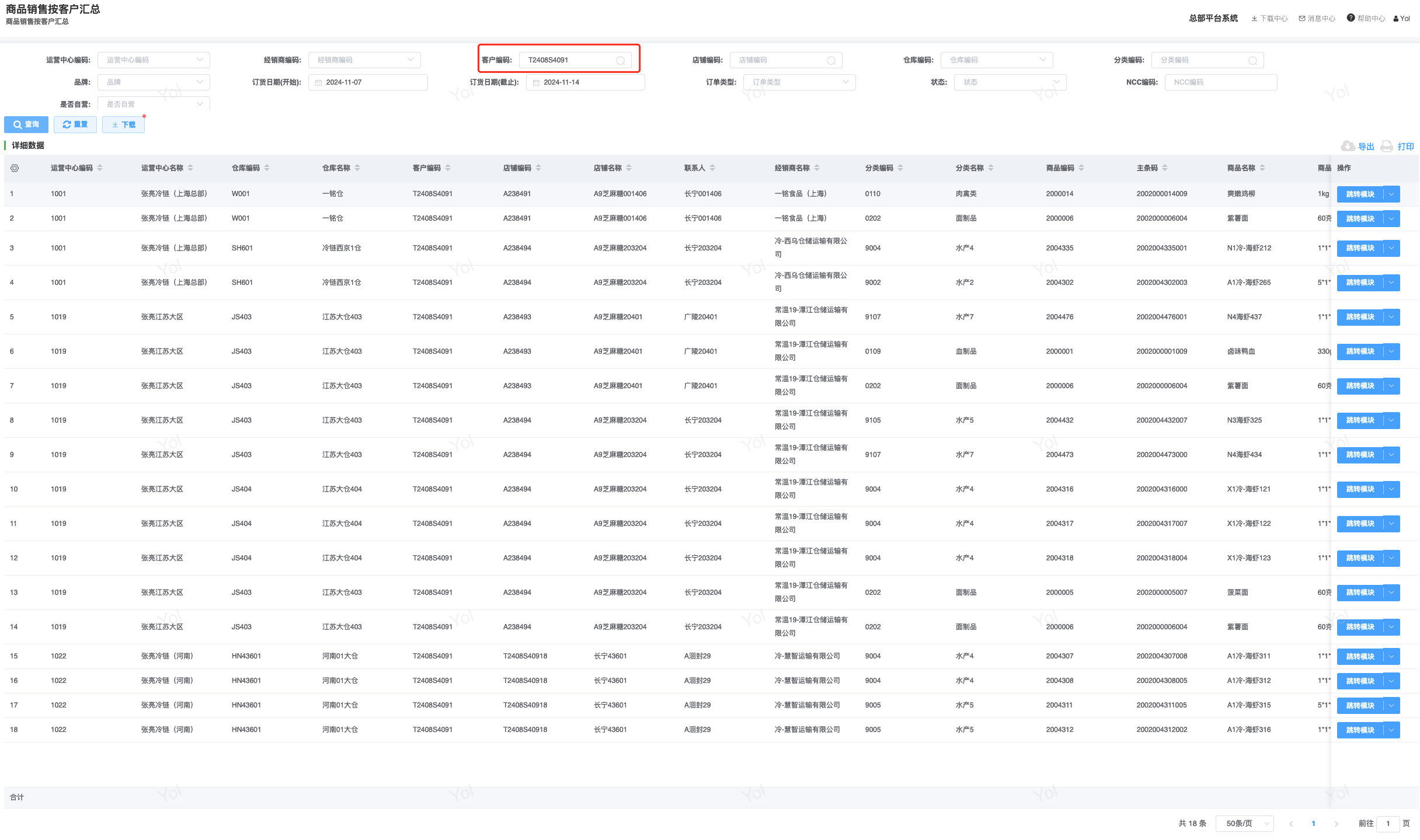This screenshot has height=840, width=1420.
Task: Click the table column settings gear icon
Action: click(15, 168)
